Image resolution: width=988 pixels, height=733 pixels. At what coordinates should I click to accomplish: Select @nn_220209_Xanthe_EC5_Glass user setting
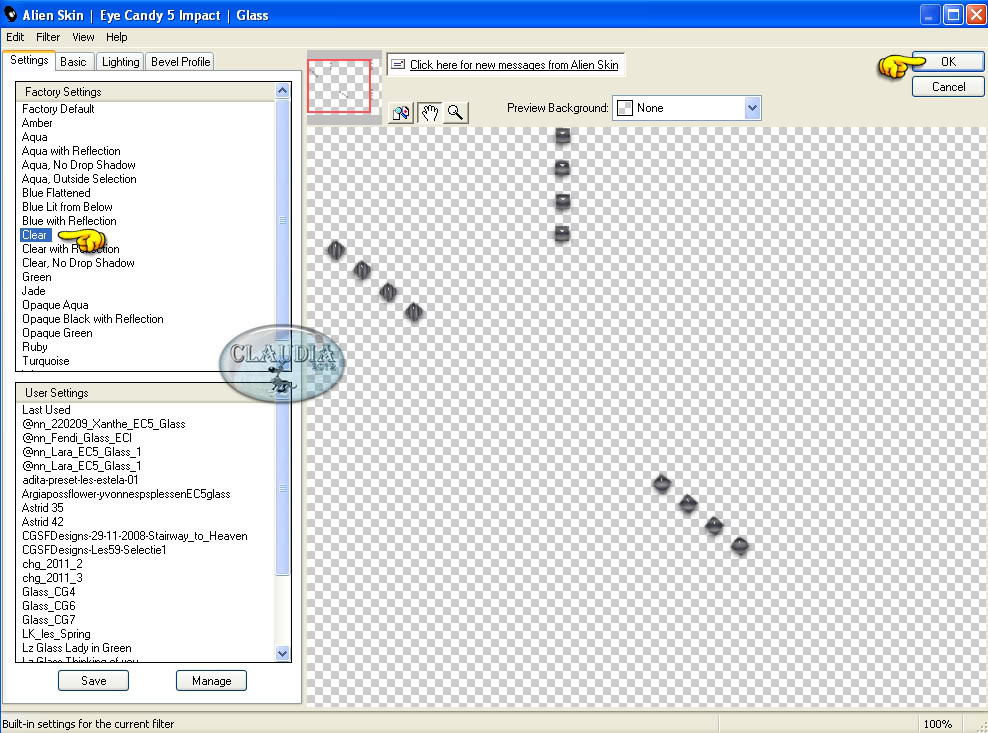tap(104, 424)
